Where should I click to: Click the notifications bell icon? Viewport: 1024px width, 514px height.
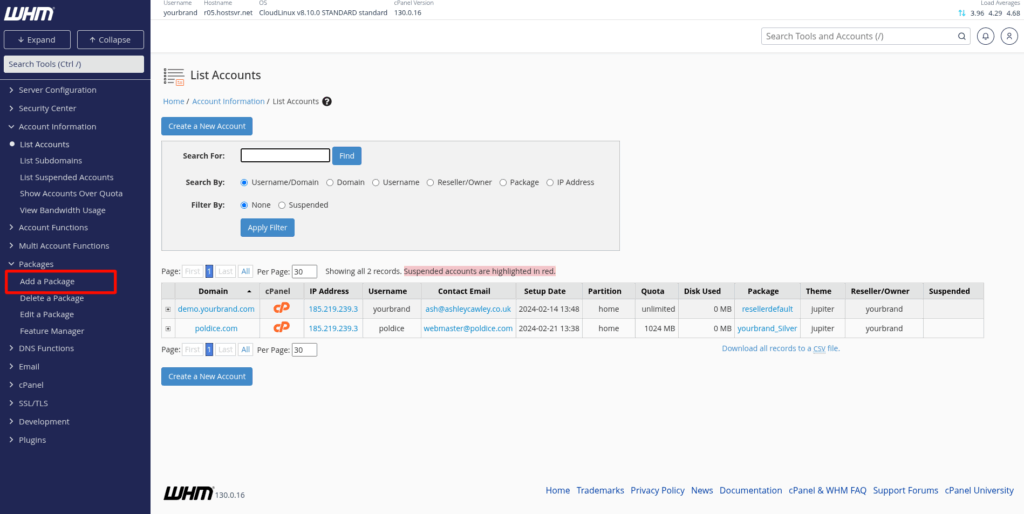[986, 36]
